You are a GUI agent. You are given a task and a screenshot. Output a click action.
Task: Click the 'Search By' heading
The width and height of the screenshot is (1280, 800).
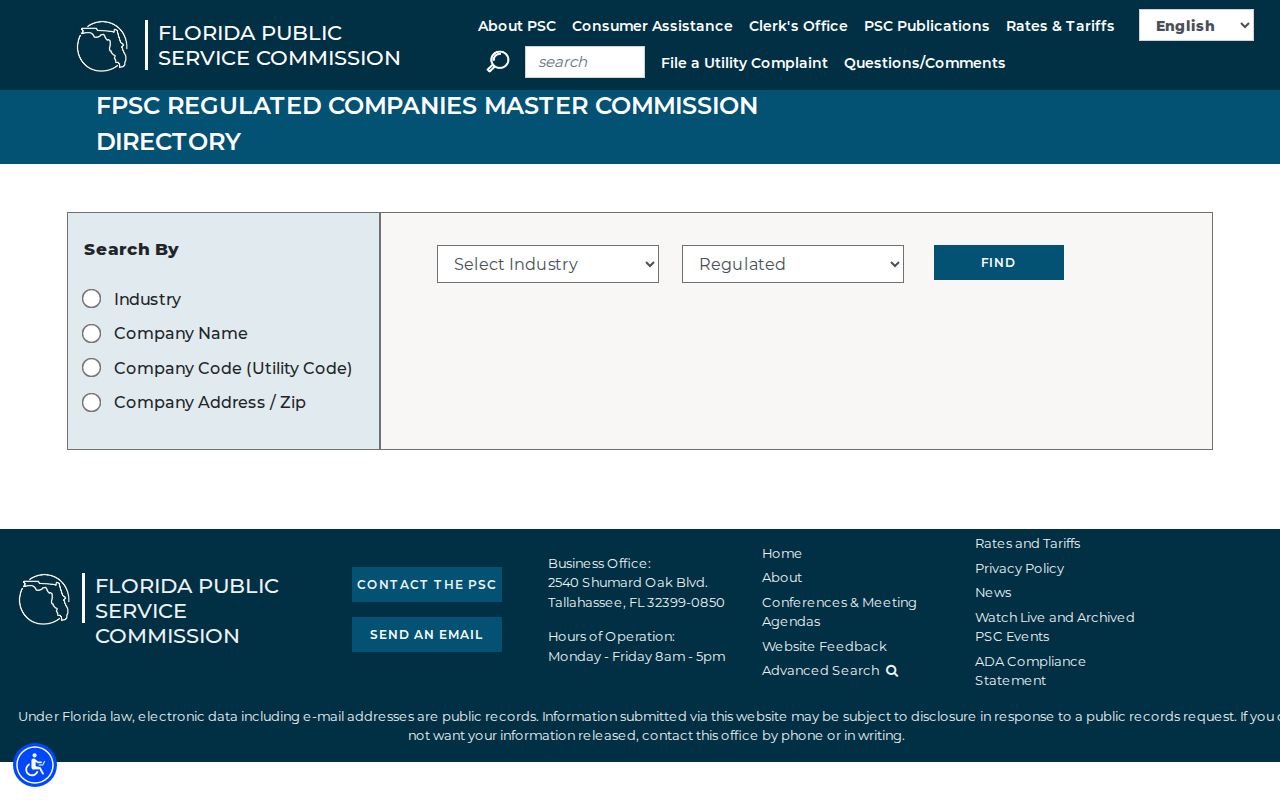[x=131, y=249]
